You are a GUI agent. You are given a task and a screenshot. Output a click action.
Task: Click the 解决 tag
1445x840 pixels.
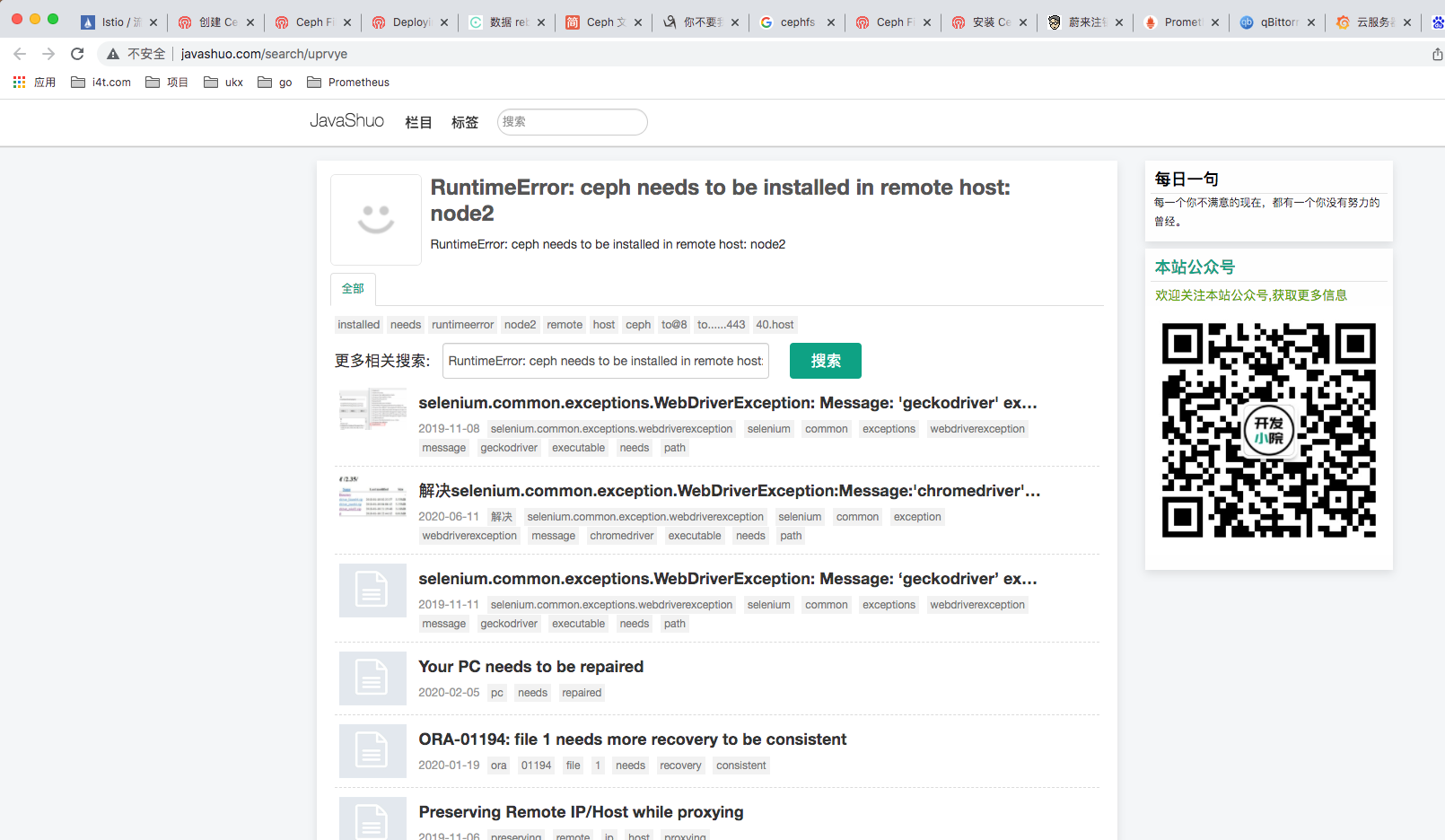[502, 517]
